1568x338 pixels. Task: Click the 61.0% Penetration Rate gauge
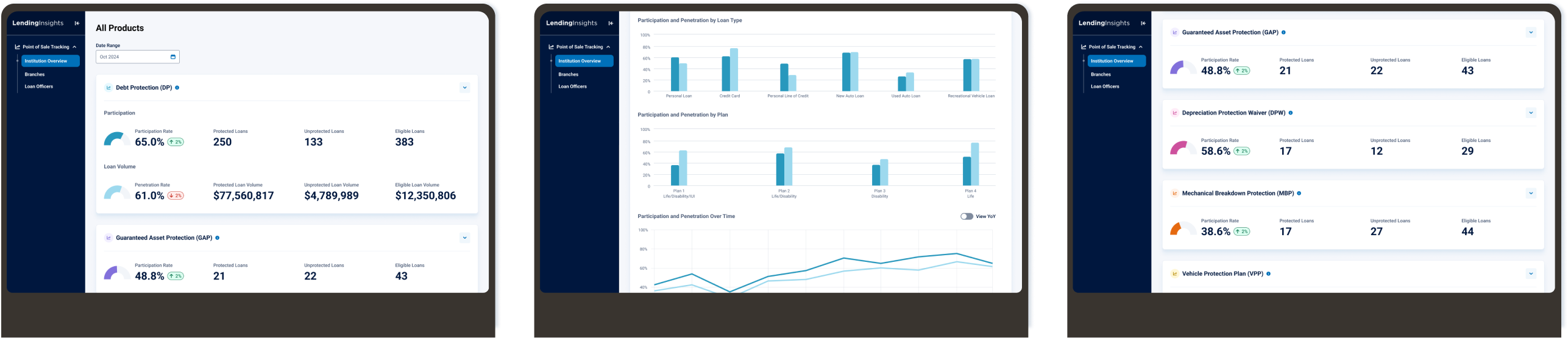[116, 194]
